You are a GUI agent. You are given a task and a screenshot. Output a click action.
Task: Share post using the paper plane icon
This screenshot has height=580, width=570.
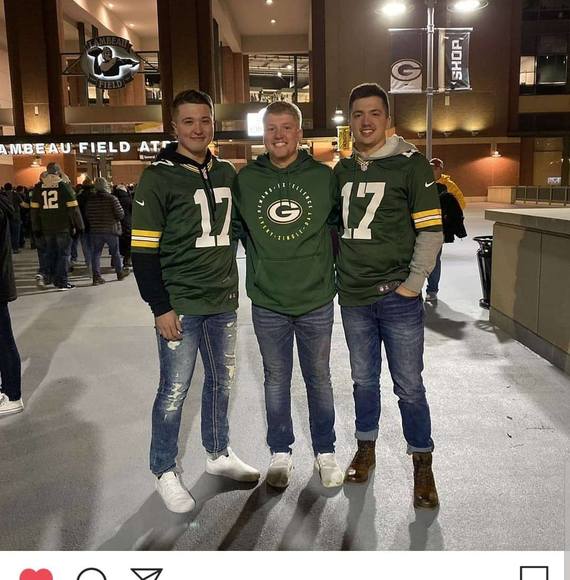point(147,574)
